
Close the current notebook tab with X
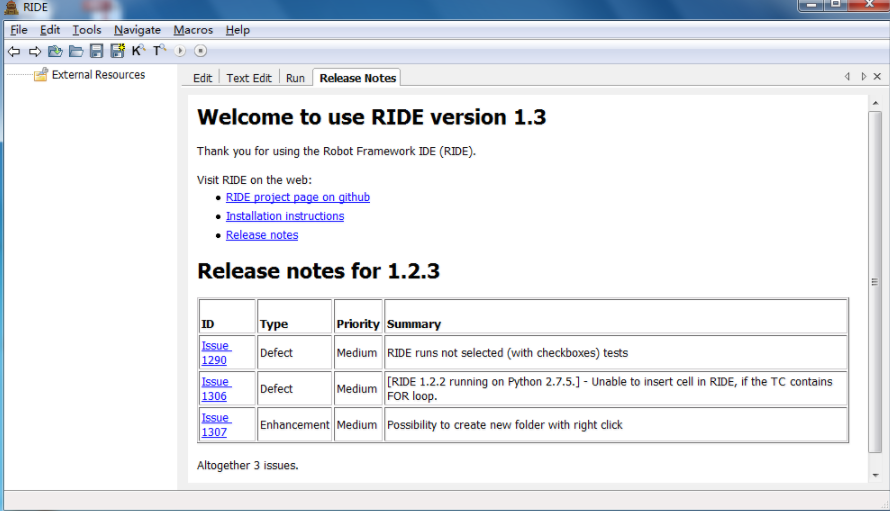click(x=877, y=76)
